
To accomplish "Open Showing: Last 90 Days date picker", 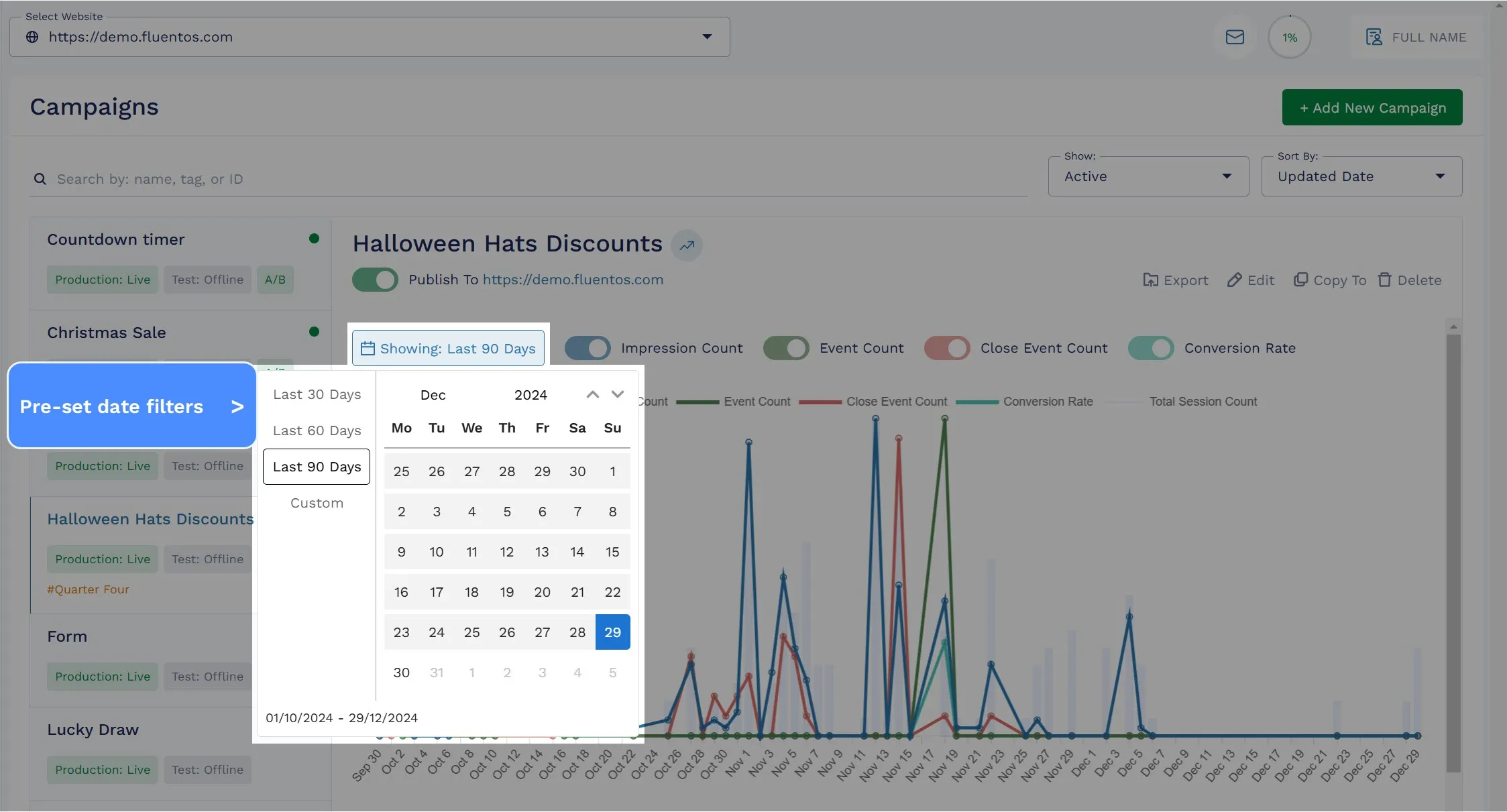I will click(448, 348).
